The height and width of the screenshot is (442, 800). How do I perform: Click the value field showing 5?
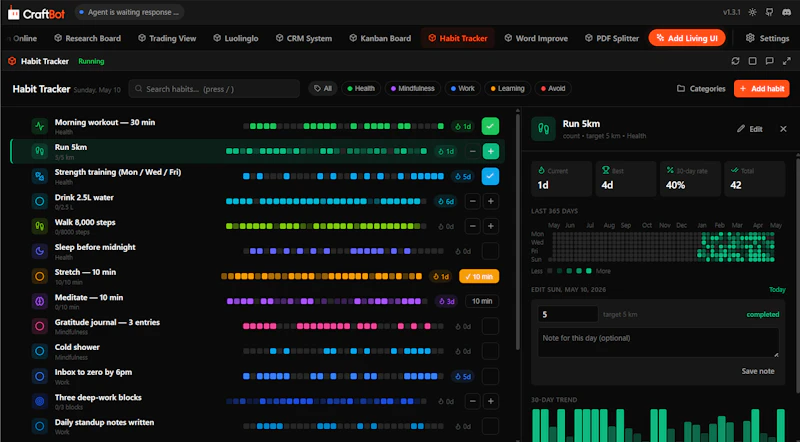(568, 314)
